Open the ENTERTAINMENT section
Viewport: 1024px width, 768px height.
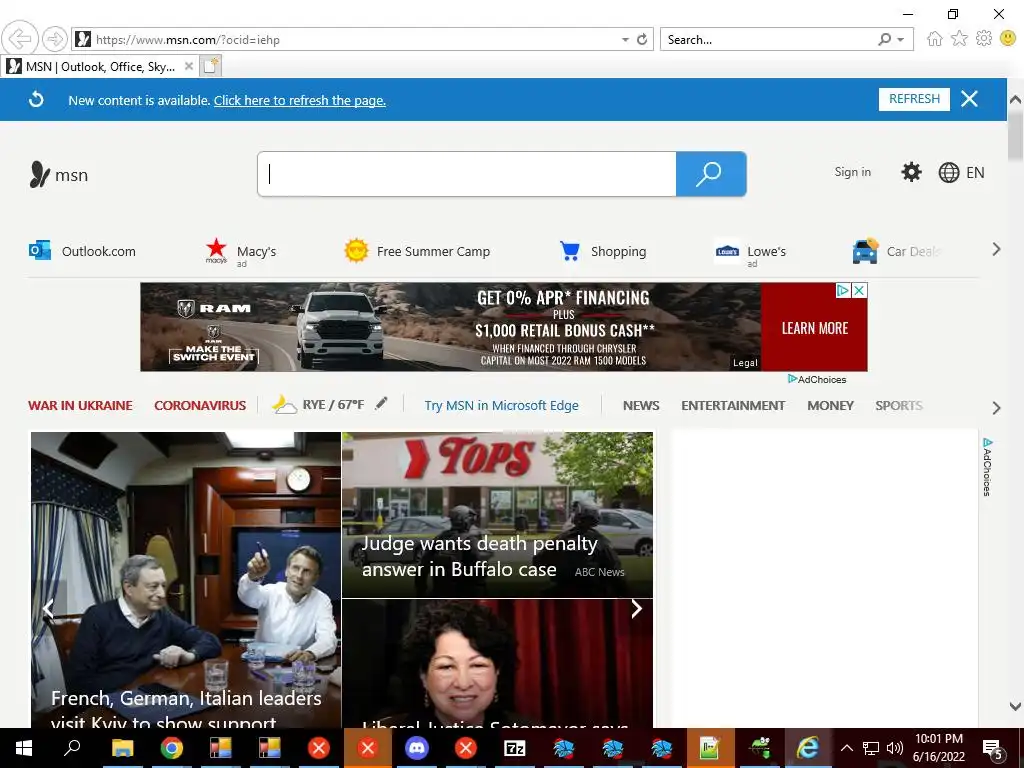[733, 406]
